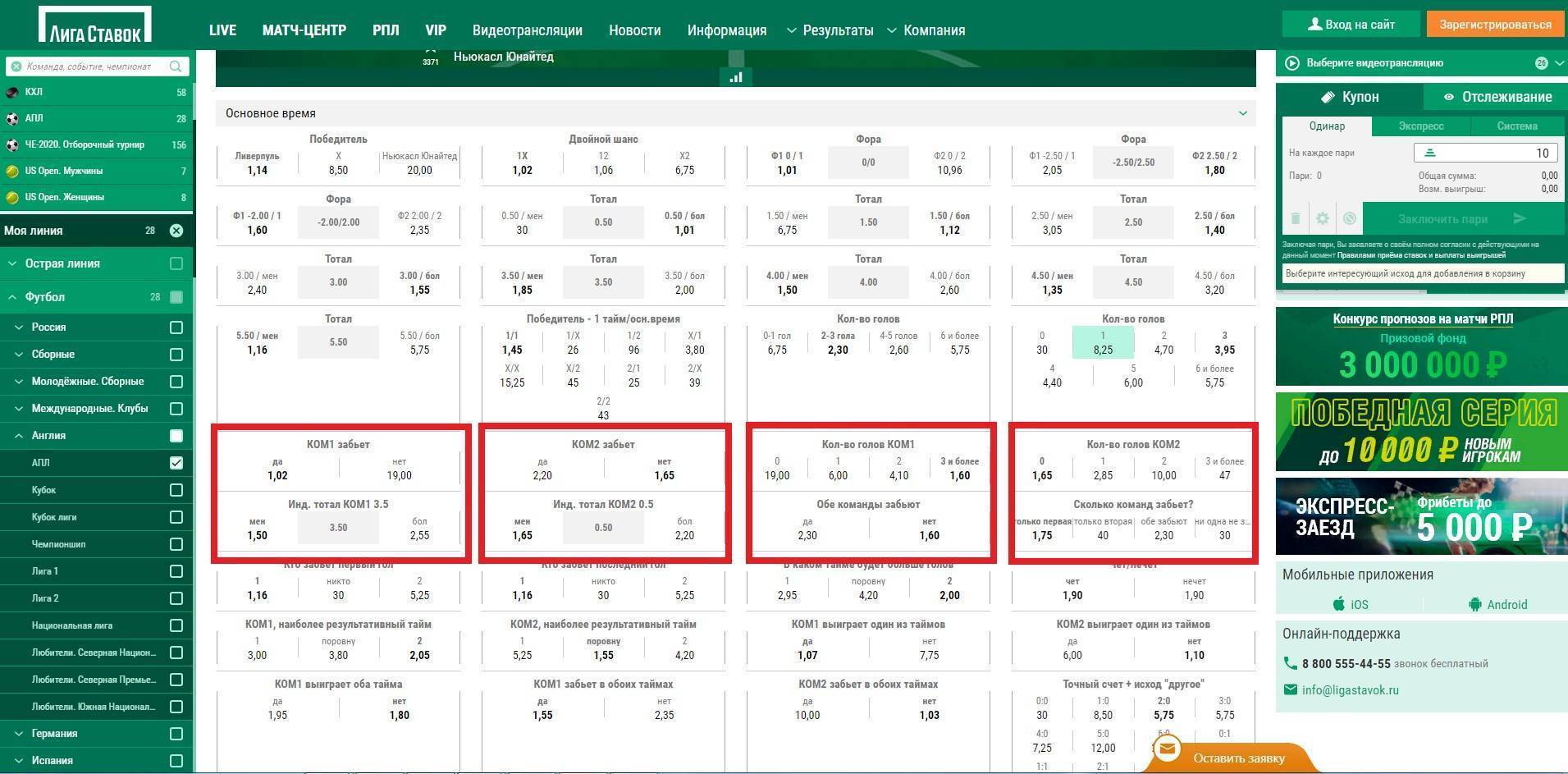Enable the Острая линия checkbox
This screenshot has width=1568, height=774.
(x=176, y=263)
